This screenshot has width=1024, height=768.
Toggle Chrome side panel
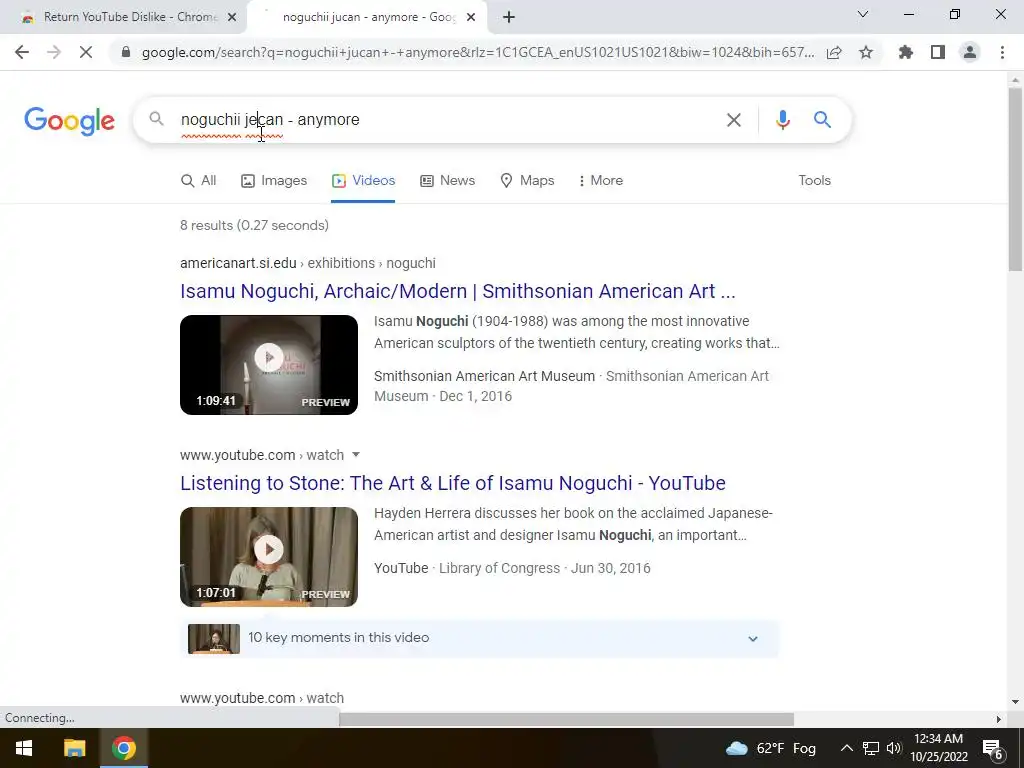click(938, 52)
